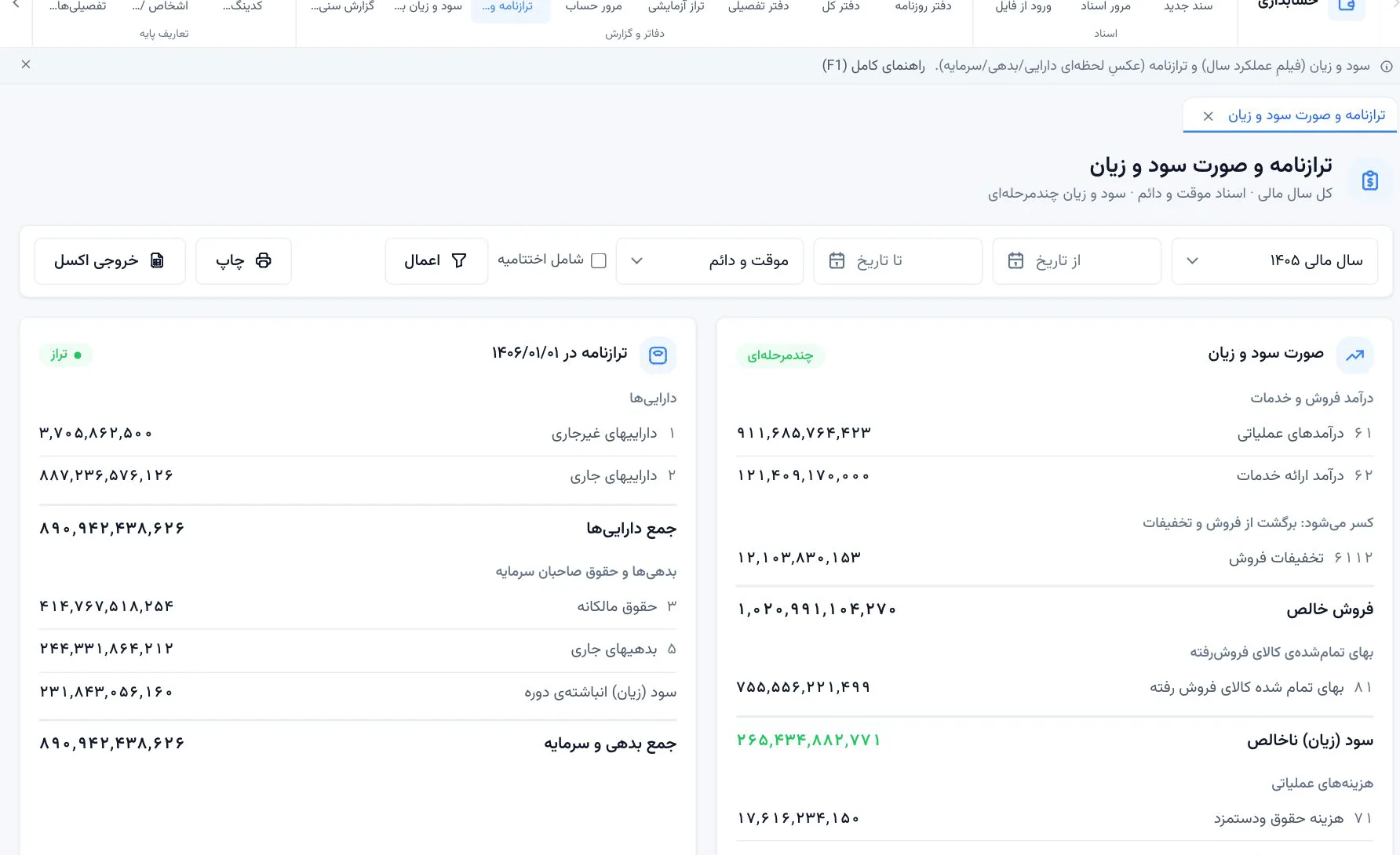The height and width of the screenshot is (855, 1400).
Task: Select the تخفیفات فروش row
Action: [x=1055, y=558]
